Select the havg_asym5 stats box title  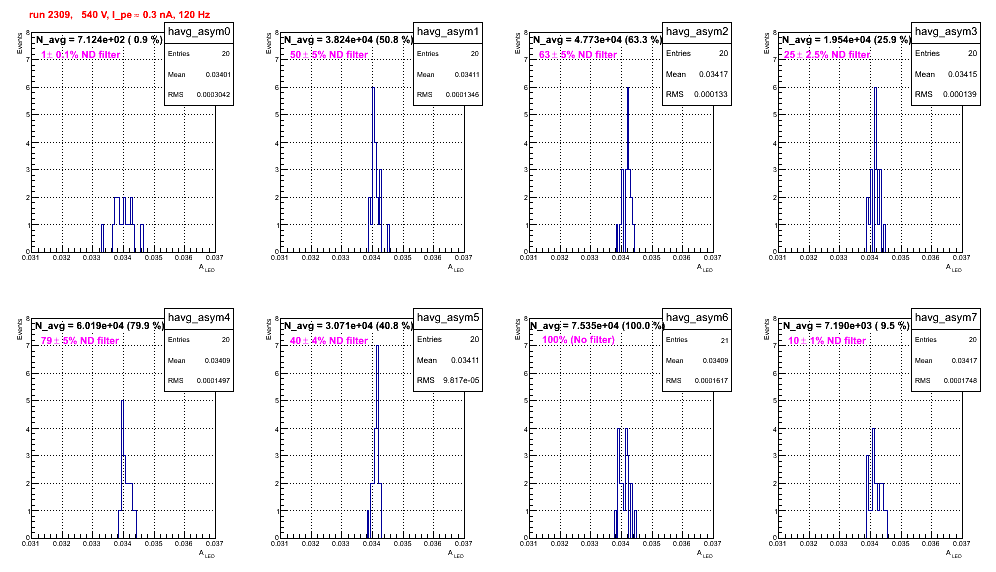(448, 317)
